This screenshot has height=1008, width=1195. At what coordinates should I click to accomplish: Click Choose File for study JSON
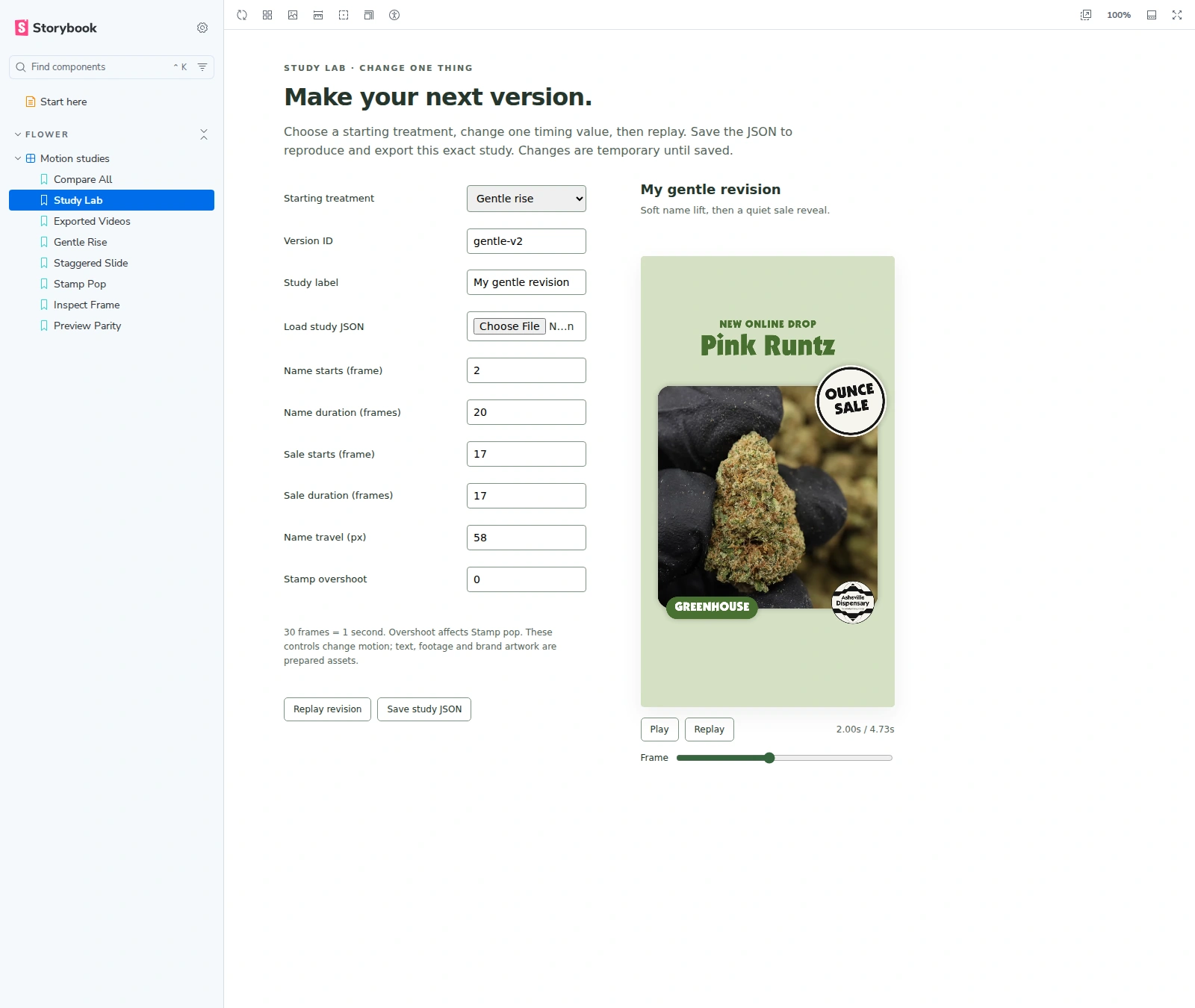[509, 326]
